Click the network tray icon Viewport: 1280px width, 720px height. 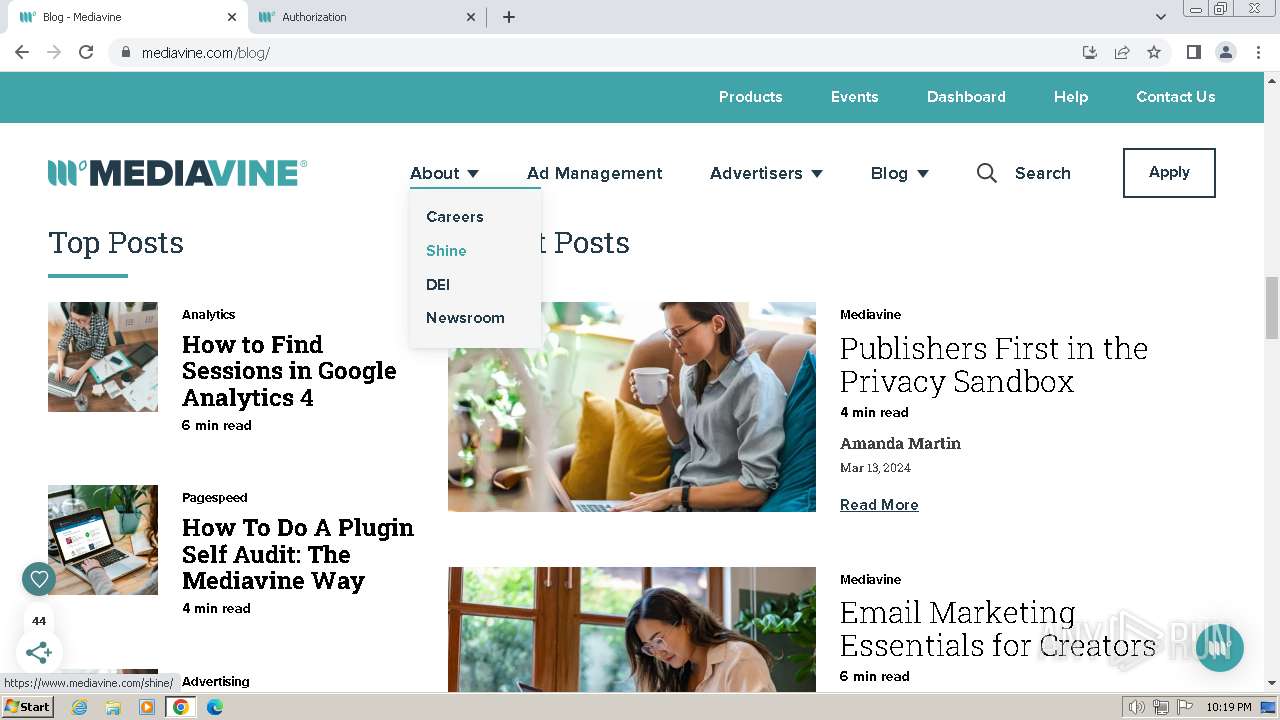click(1160, 707)
